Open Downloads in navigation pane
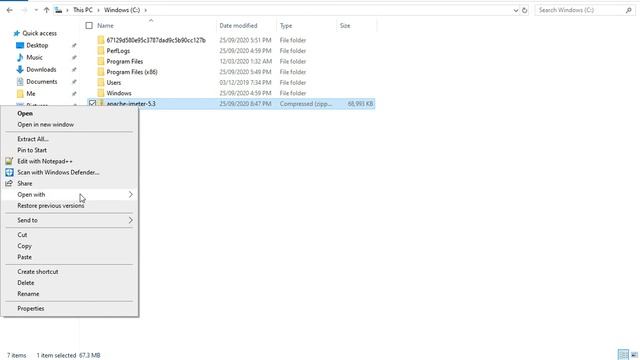 [41, 69]
